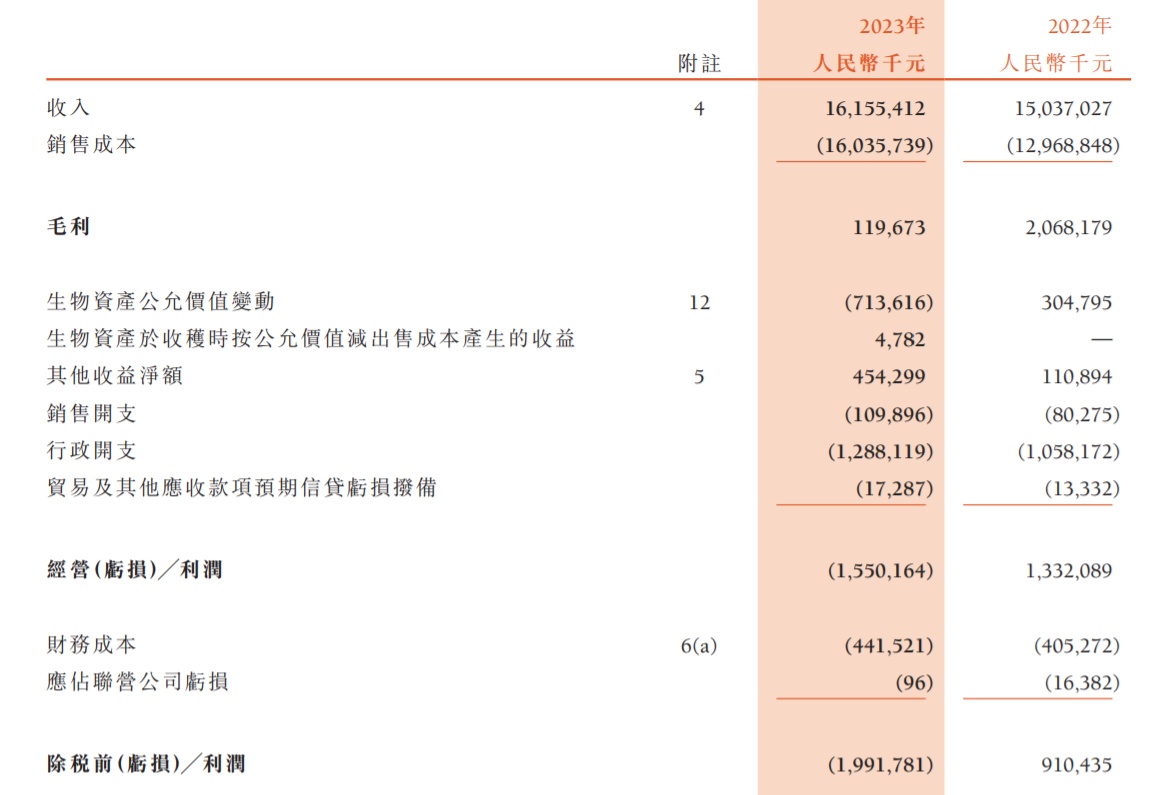1164x795 pixels.
Task: Click the 2022年 column header
Action: (1079, 26)
